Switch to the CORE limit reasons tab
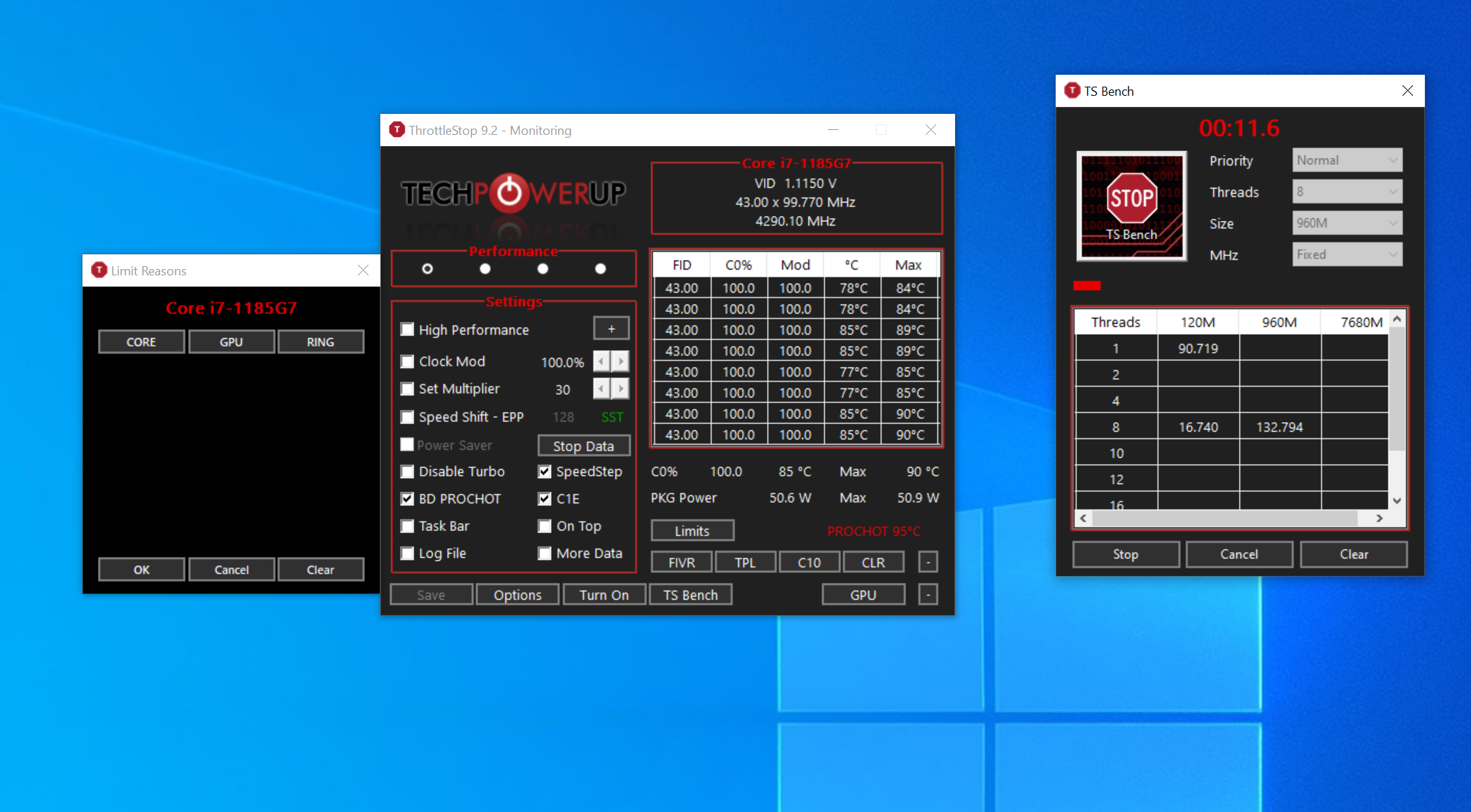 click(141, 342)
